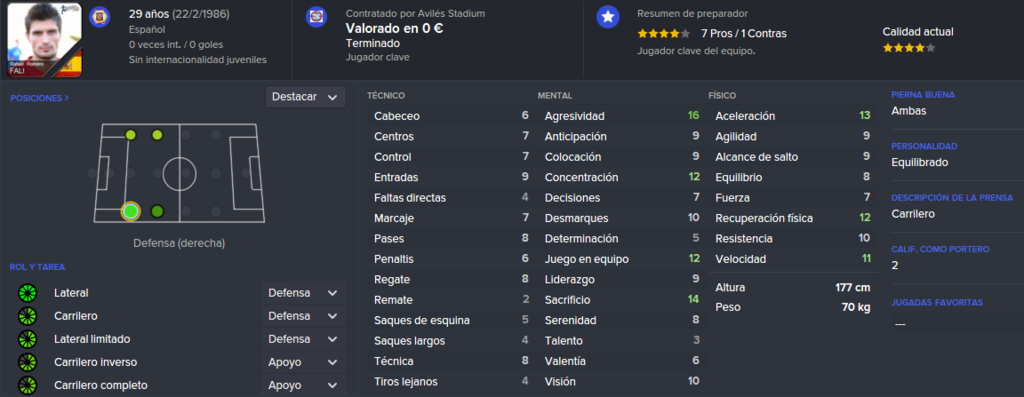Click the Agresividad attribute row

622,116
